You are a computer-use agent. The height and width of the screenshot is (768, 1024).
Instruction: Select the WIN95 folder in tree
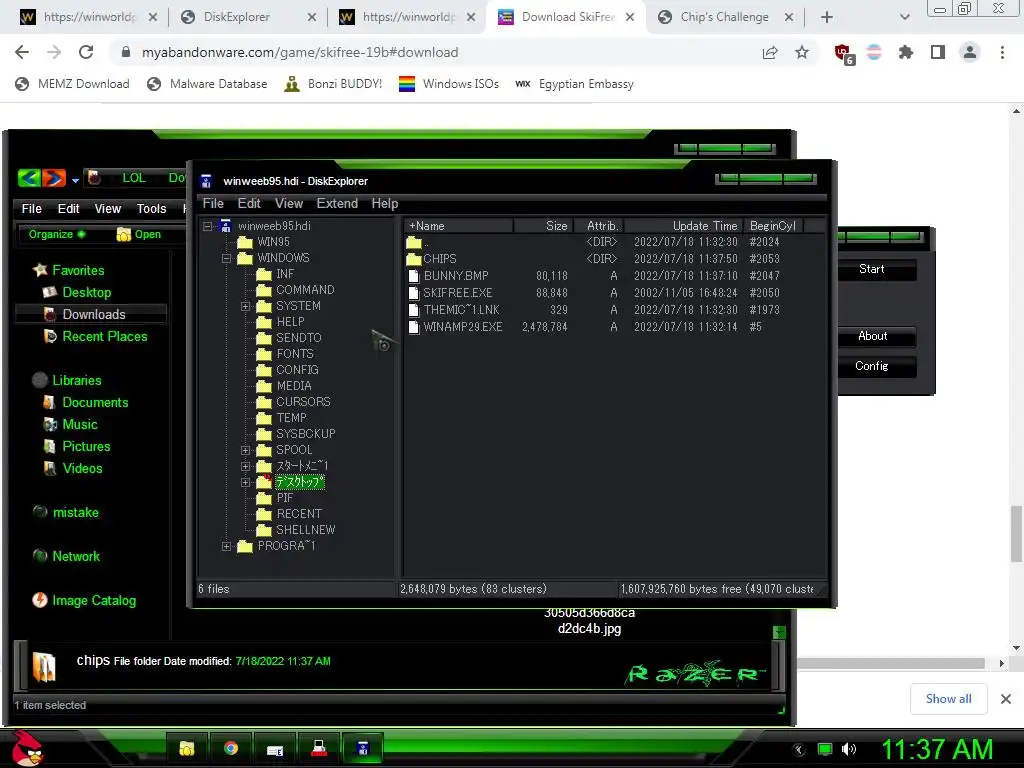[273, 242]
